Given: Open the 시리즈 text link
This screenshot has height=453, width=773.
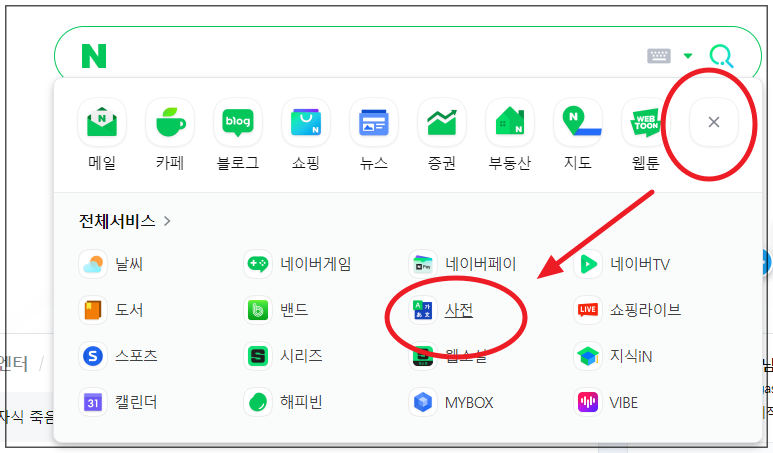Looking at the screenshot, I should [x=301, y=356].
